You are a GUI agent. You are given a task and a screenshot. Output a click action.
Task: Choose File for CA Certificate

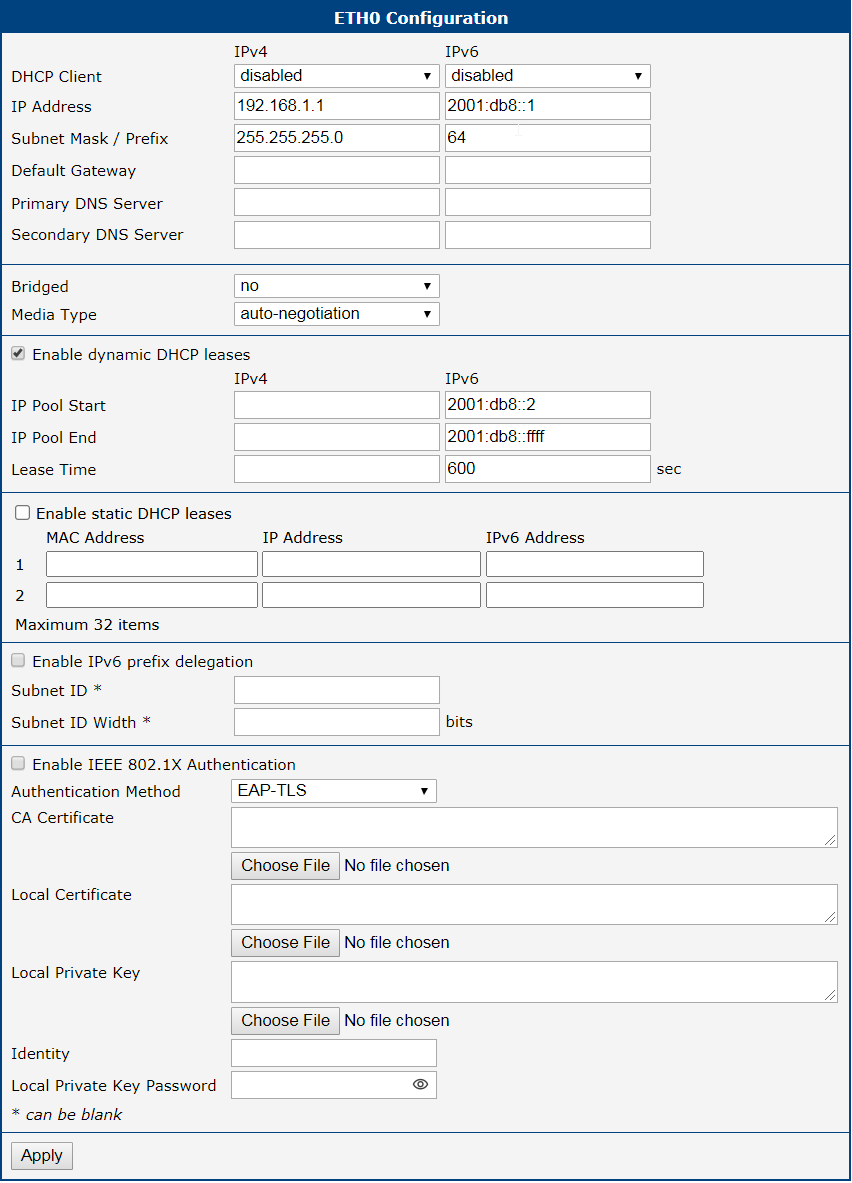coord(285,865)
